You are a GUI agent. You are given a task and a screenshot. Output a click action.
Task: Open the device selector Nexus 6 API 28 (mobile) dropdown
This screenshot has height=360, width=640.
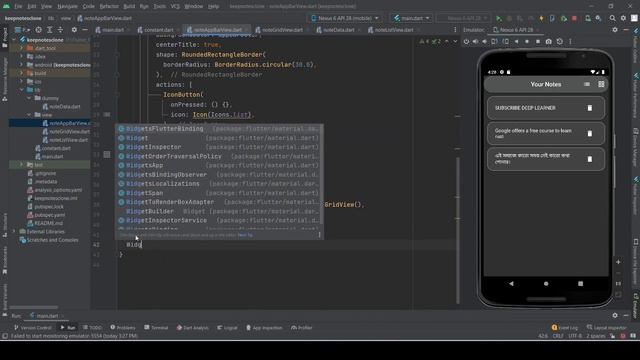(x=345, y=18)
